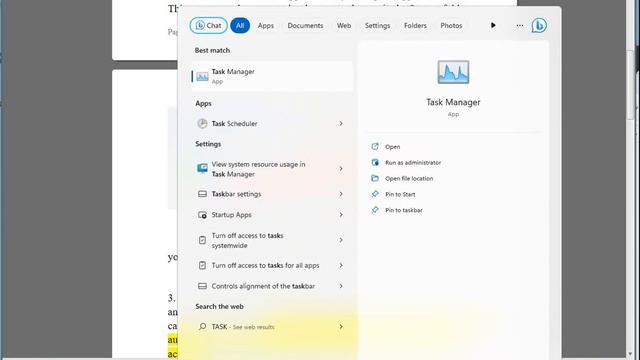
Task: Click the large Task Manager preview icon
Action: [453, 72]
